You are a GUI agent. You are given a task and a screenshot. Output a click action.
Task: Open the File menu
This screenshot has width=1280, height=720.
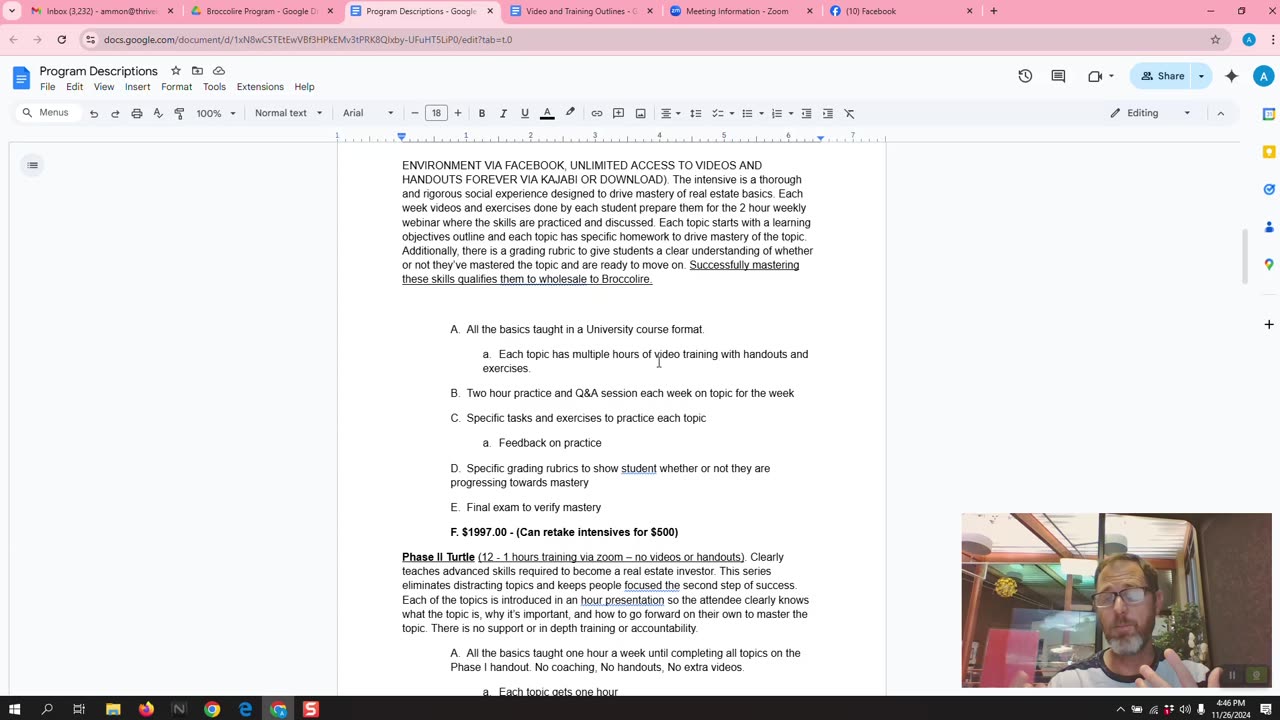coord(47,87)
